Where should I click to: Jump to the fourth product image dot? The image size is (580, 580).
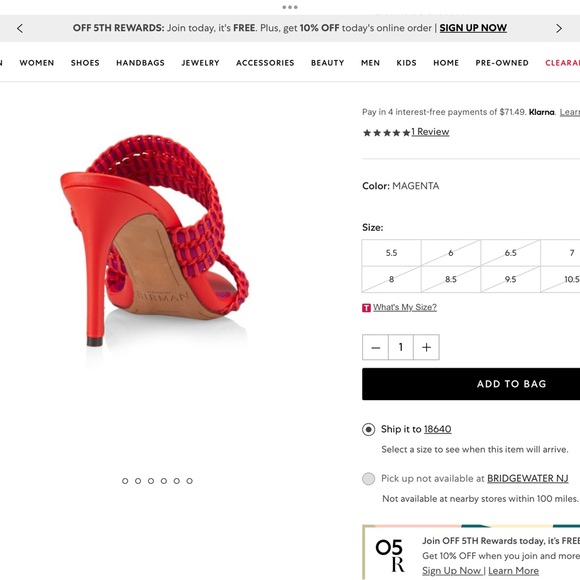[x=164, y=481]
